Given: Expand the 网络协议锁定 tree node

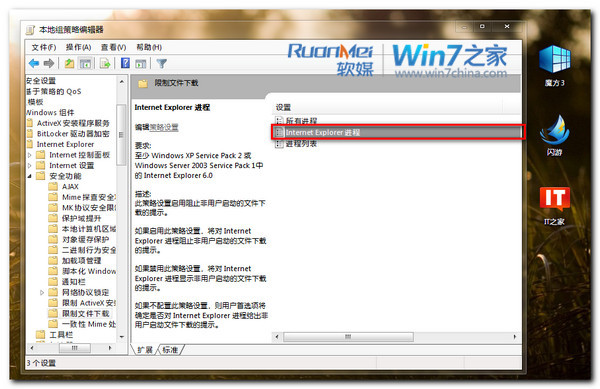Looking at the screenshot, I should tap(42, 293).
